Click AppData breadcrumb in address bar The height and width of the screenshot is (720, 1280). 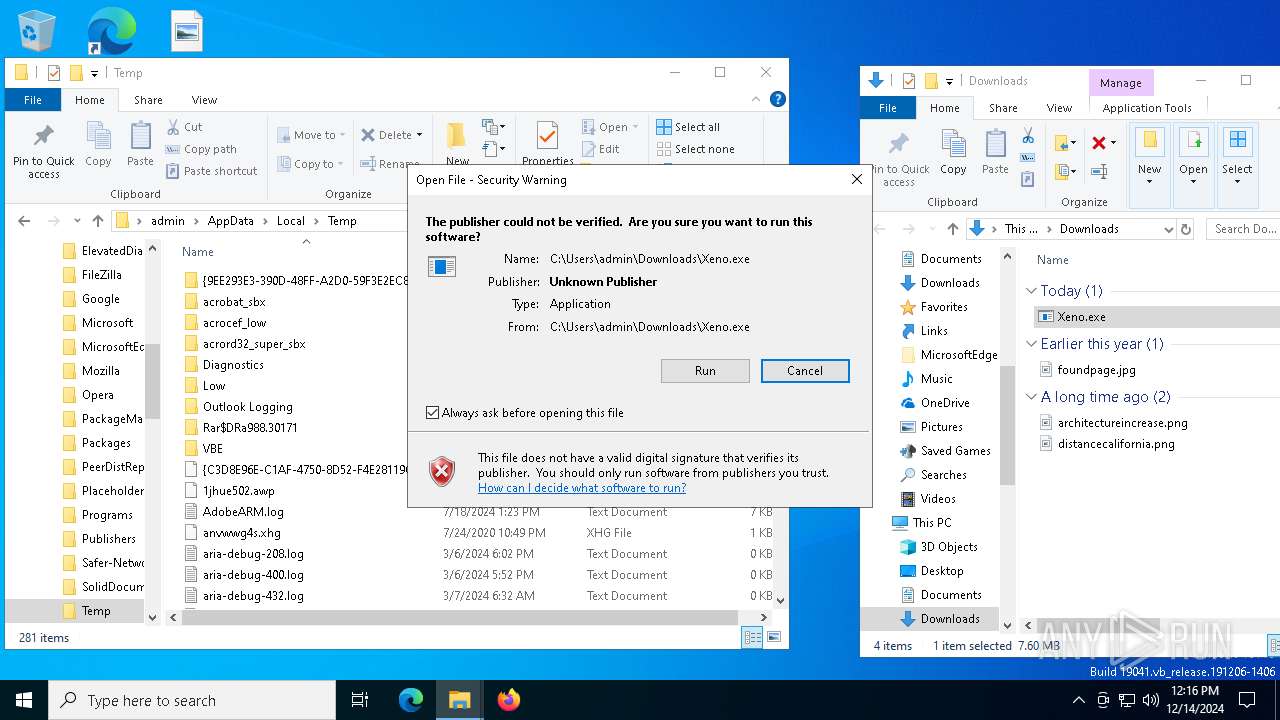pos(231,221)
